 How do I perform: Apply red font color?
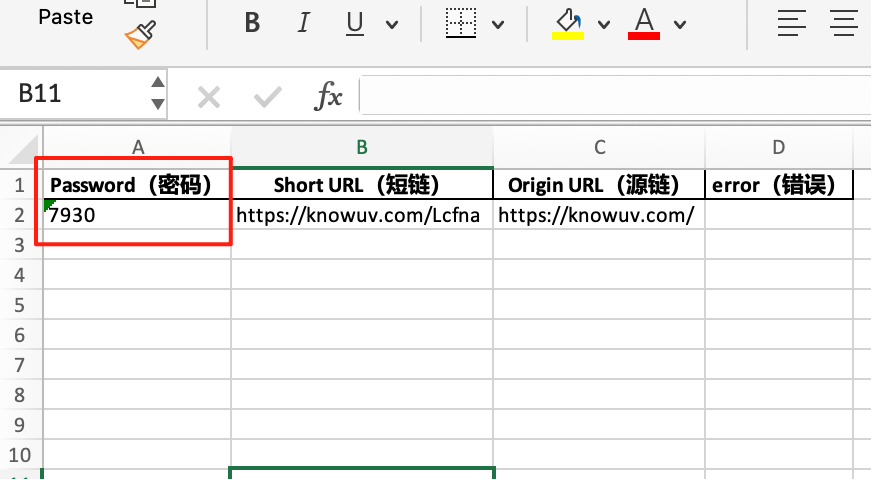643,24
